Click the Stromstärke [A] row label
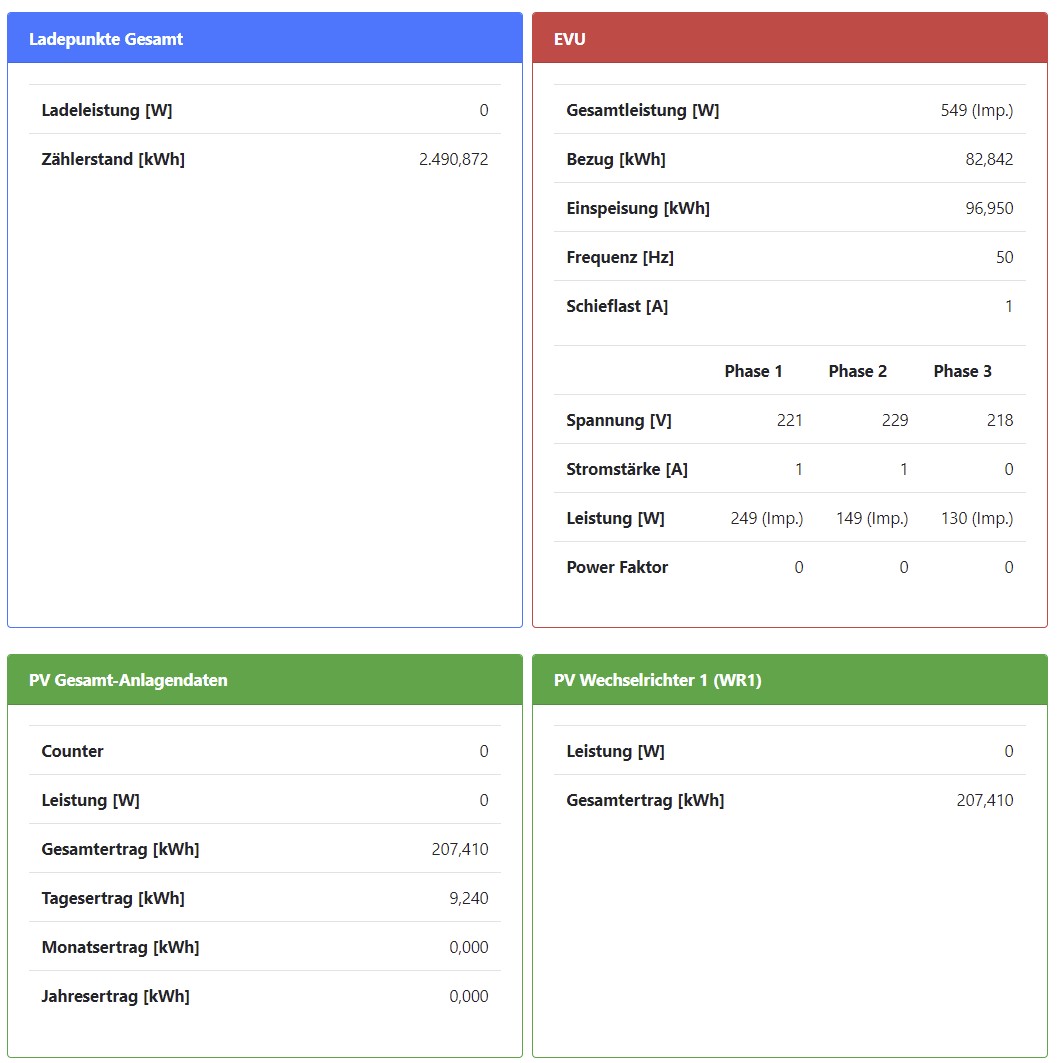This screenshot has height=1063, width=1062. (627, 469)
